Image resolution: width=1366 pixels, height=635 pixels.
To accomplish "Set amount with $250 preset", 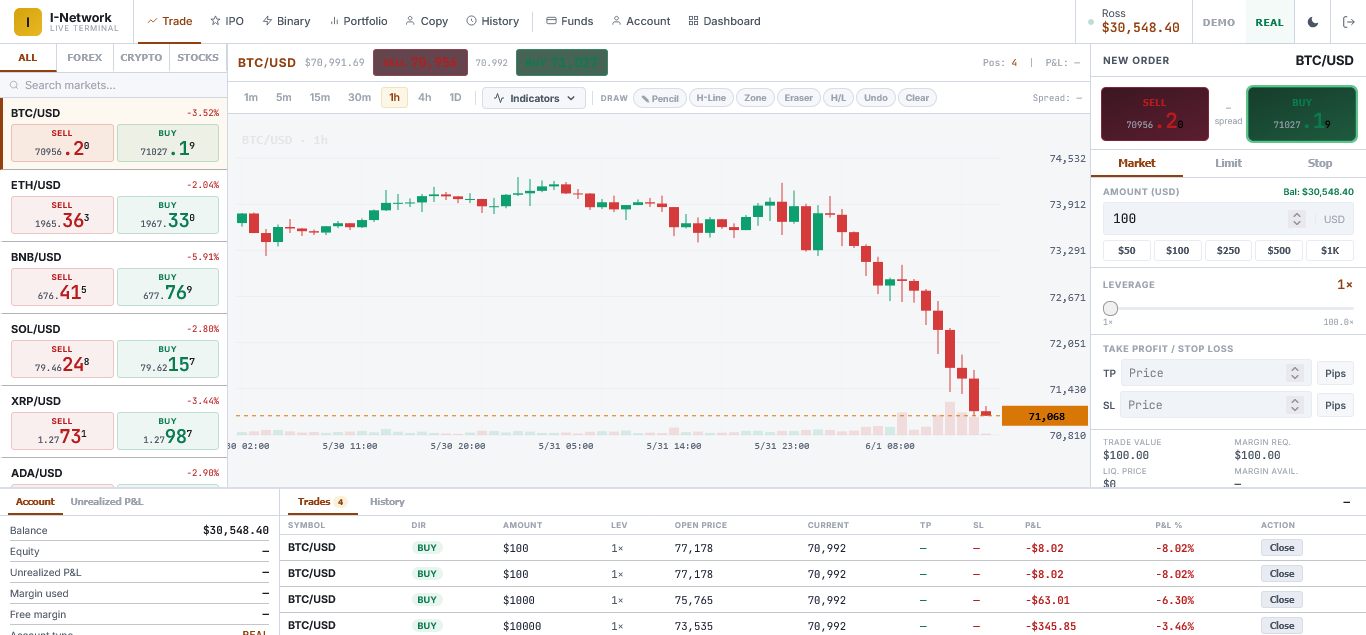I will click(1229, 251).
